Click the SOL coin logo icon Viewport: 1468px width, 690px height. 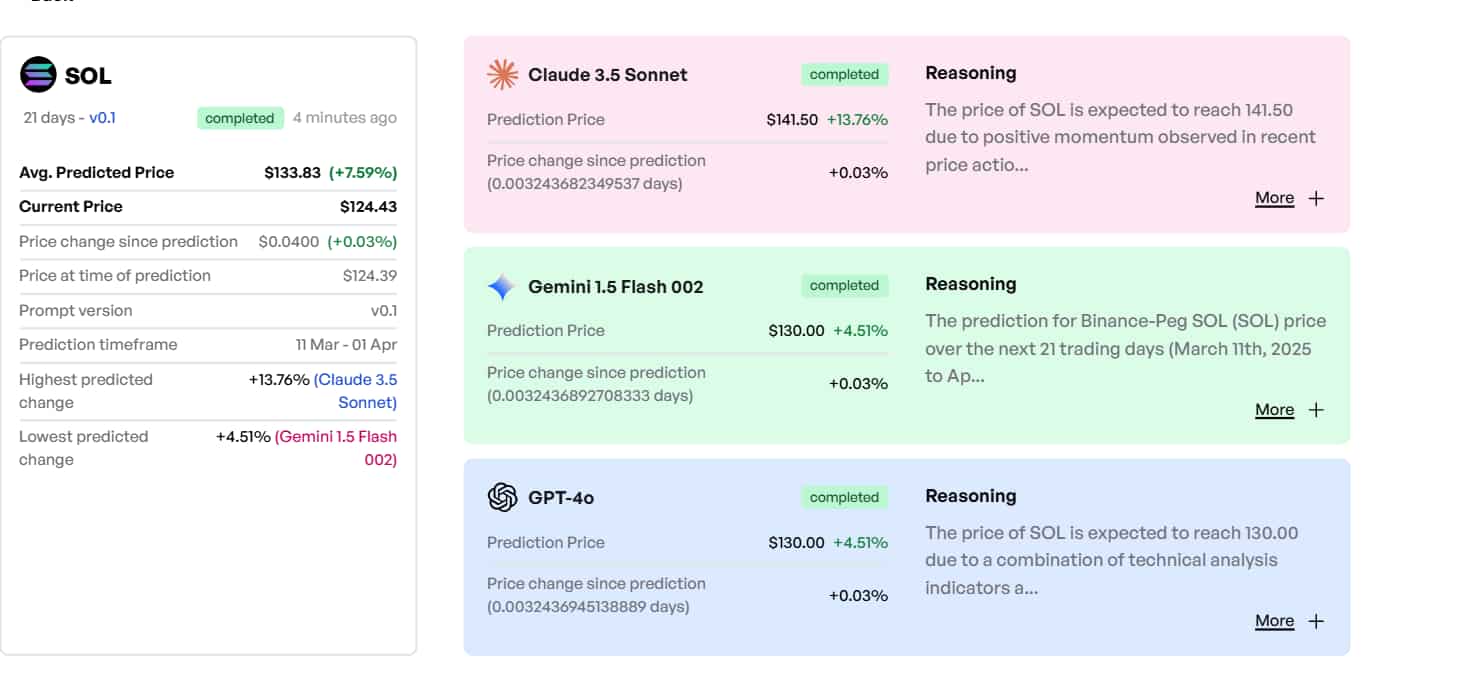(38, 75)
